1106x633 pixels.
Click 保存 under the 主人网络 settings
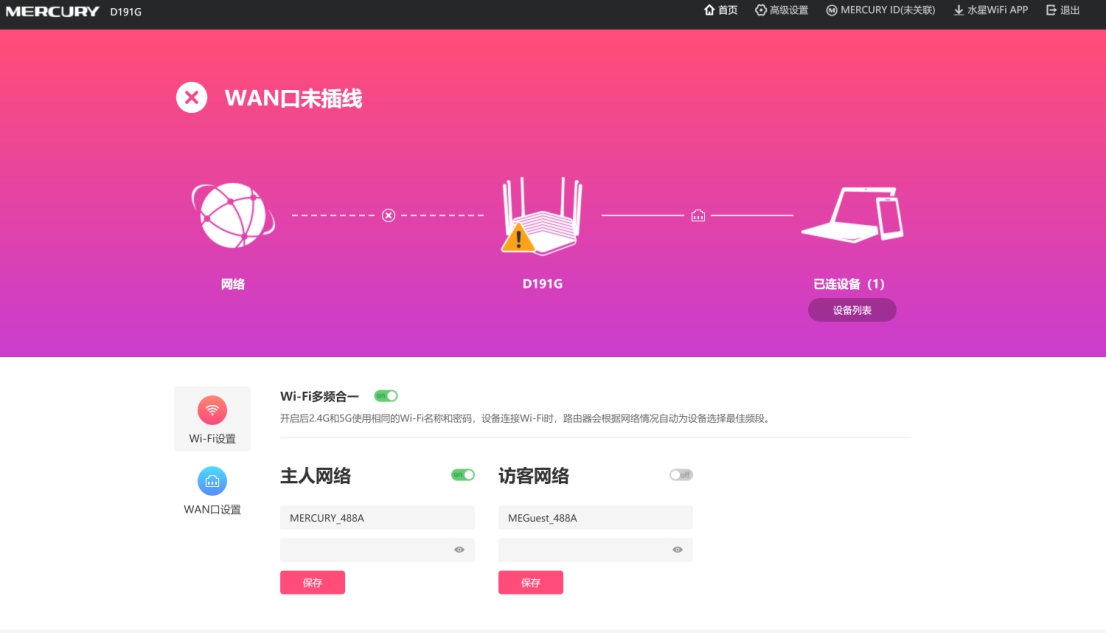[x=312, y=582]
